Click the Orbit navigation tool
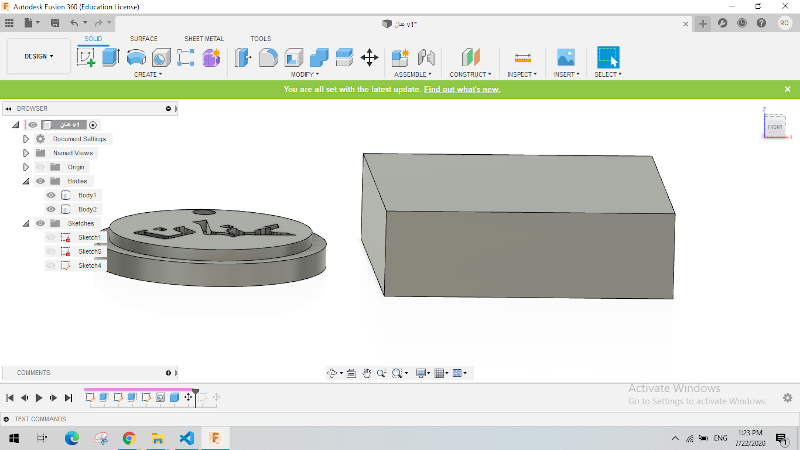The height and width of the screenshot is (450, 800). 332,373
